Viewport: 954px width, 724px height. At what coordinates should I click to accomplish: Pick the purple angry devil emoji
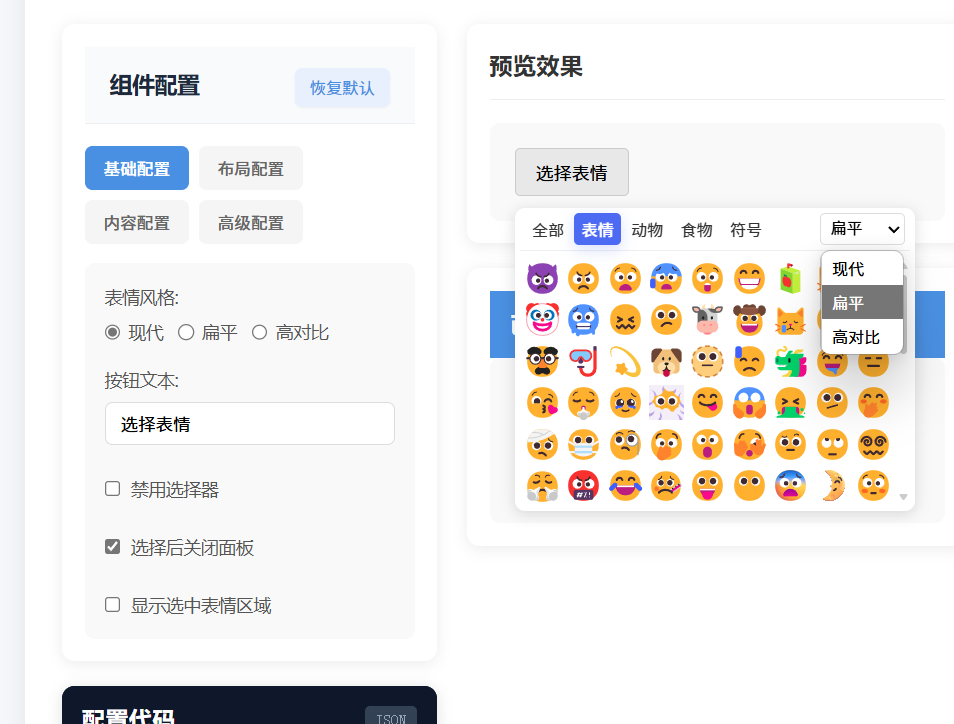pos(542,278)
